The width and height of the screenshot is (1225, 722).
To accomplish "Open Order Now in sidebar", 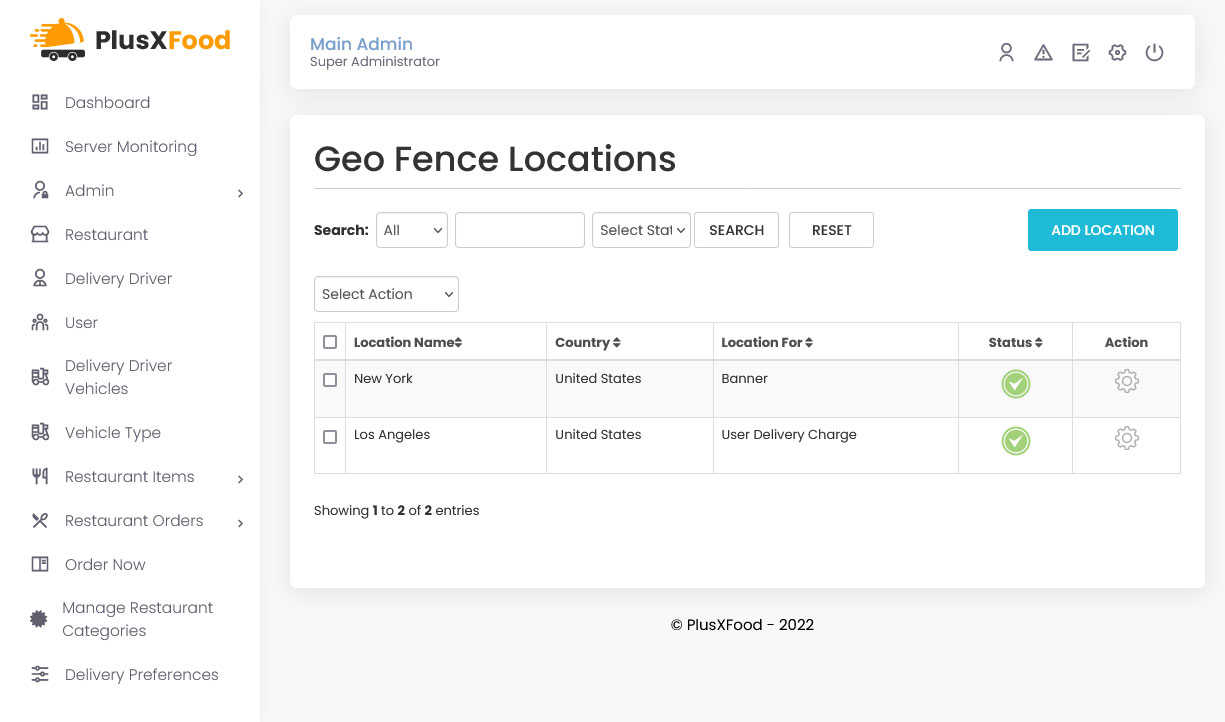I will [105, 564].
